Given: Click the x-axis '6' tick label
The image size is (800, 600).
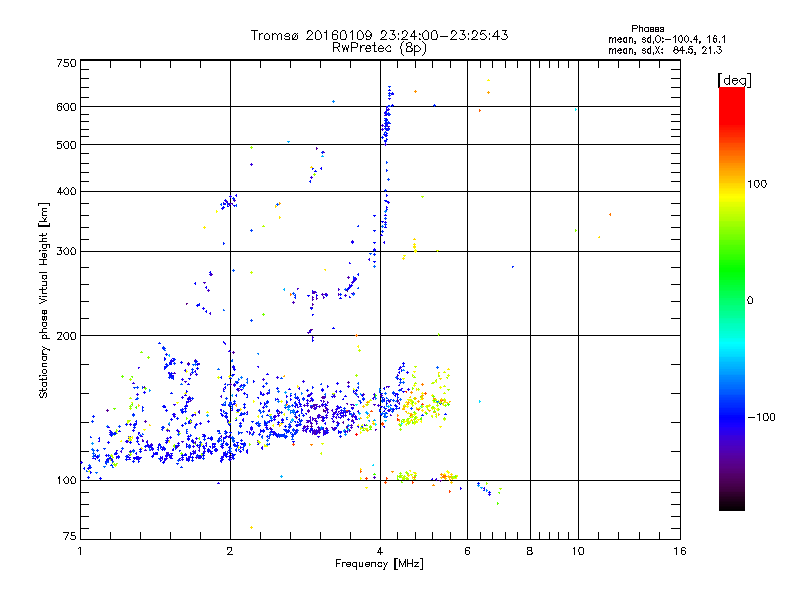Looking at the screenshot, I should point(467,551).
